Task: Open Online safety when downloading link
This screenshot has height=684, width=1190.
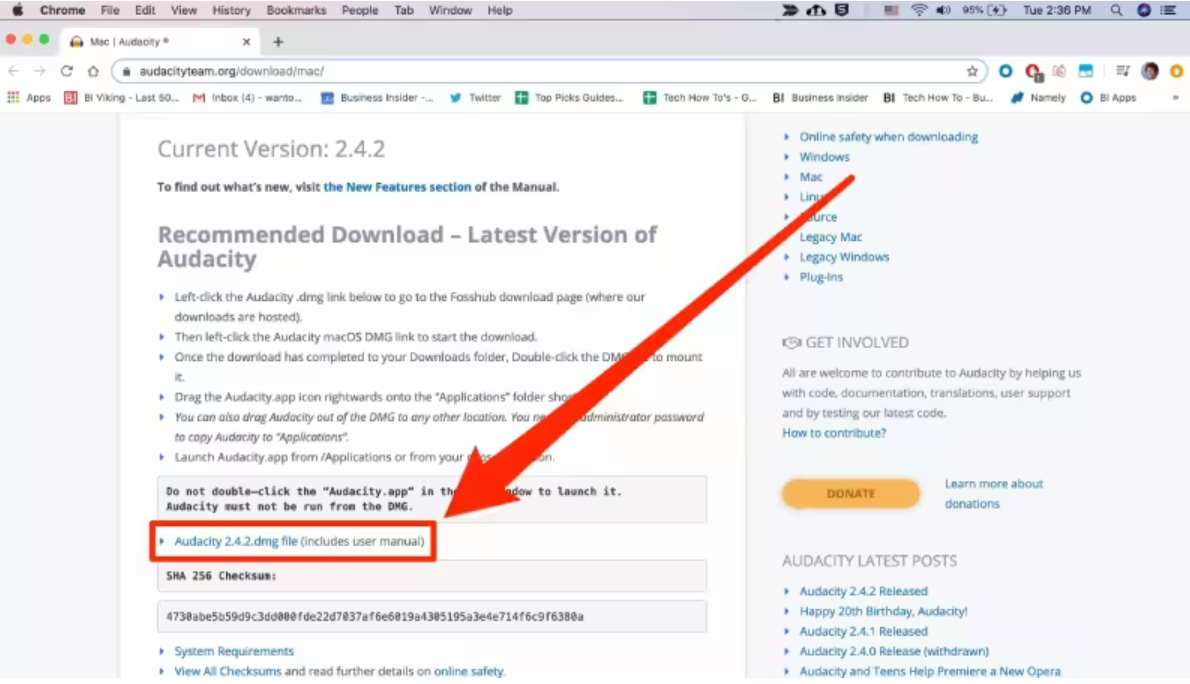Action: [889, 137]
